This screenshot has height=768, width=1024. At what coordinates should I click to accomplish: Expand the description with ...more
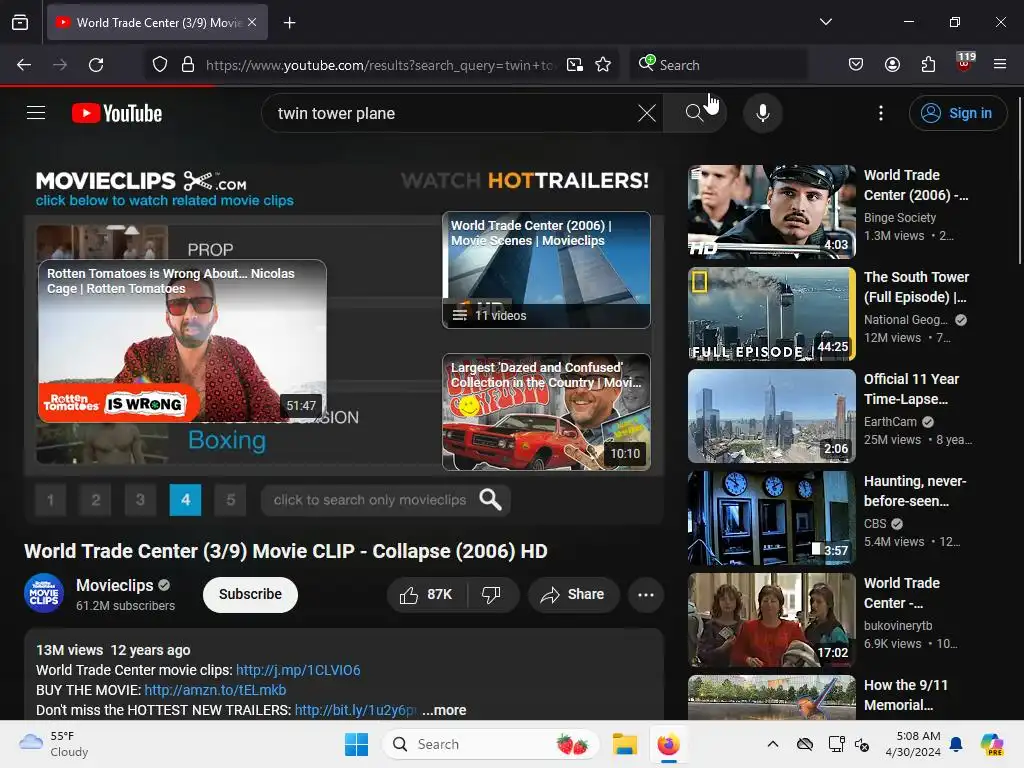[444, 710]
